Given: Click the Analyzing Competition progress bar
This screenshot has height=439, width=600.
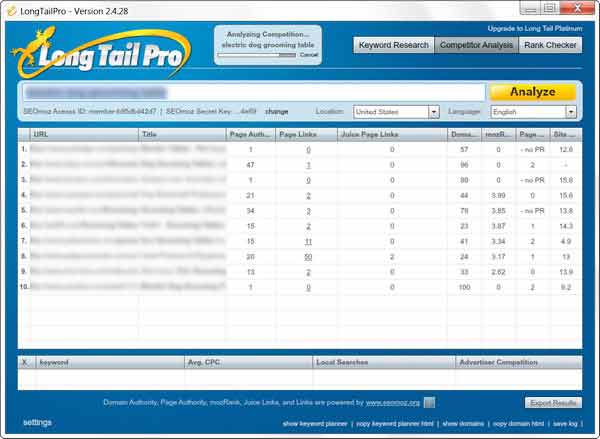Looking at the screenshot, I should 257,55.
